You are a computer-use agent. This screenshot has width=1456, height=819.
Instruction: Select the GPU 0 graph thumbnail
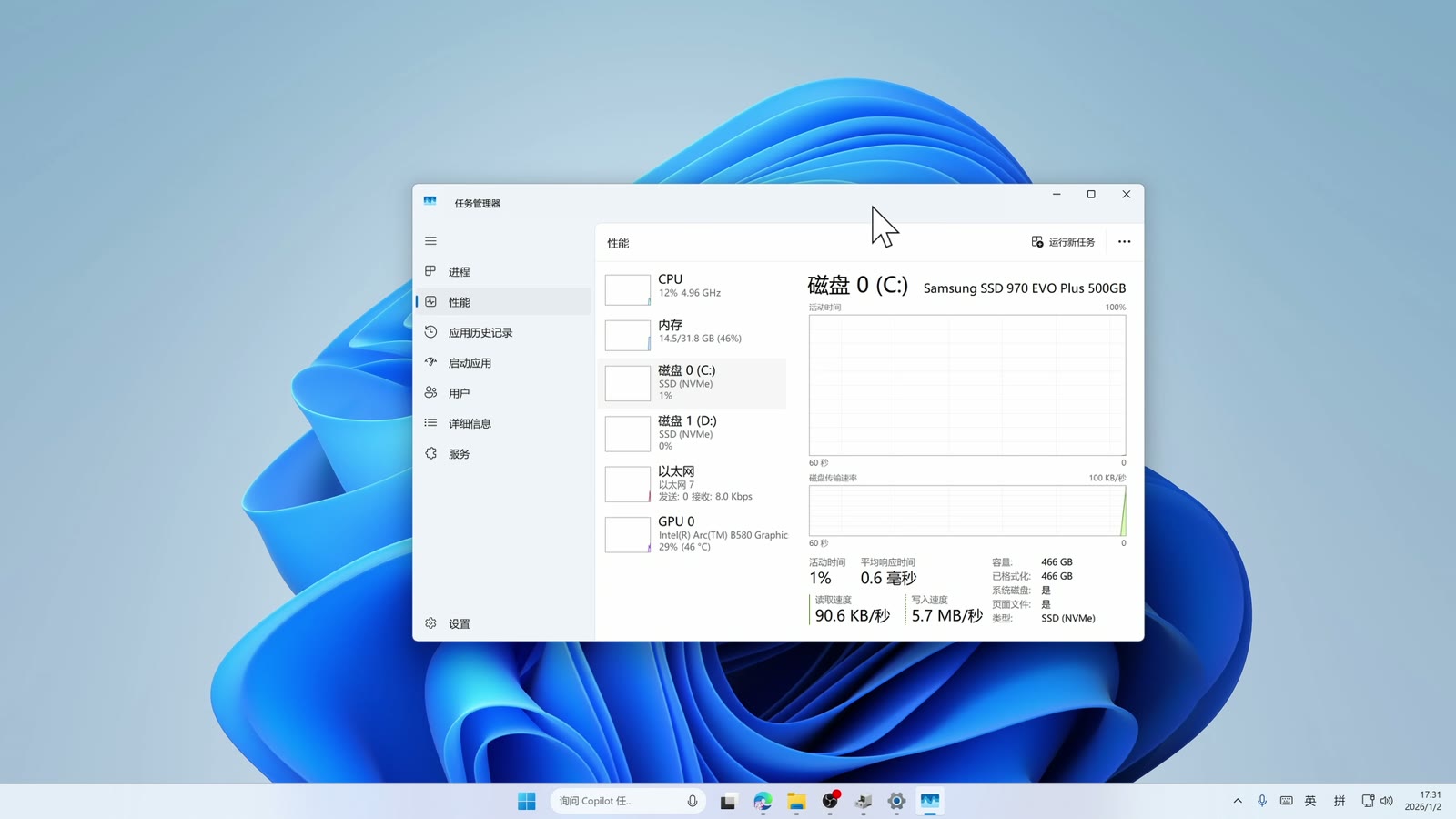(x=627, y=534)
